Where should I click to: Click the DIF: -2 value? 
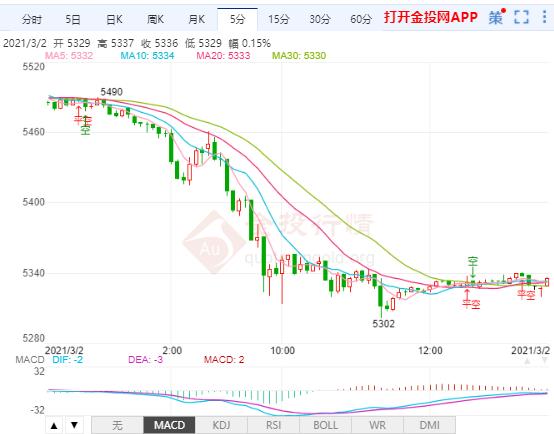[x=67, y=360]
